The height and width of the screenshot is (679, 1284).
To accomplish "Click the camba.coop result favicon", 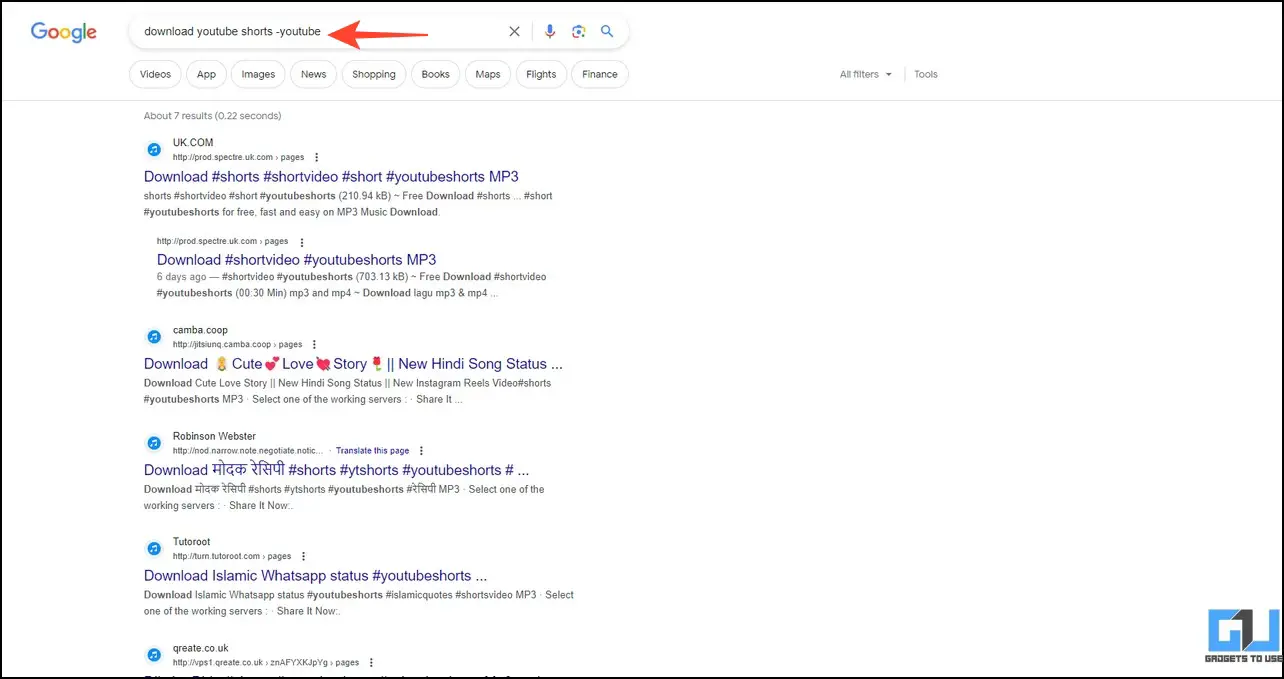I will point(154,337).
